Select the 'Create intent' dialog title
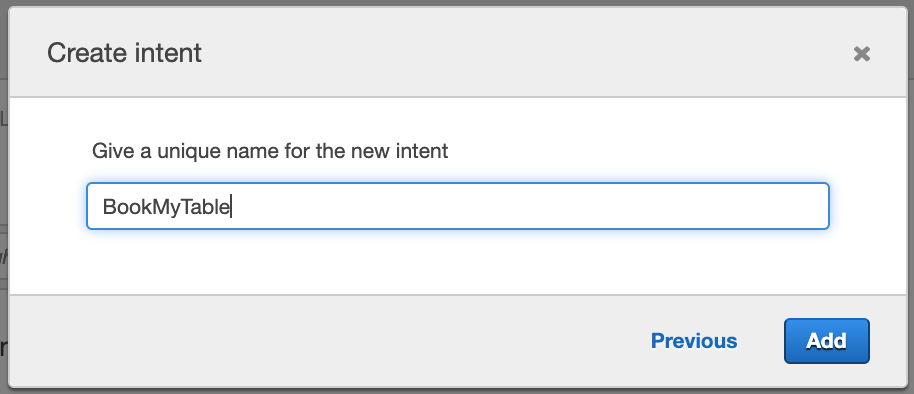Screen dimensions: 914x394 click(x=124, y=53)
